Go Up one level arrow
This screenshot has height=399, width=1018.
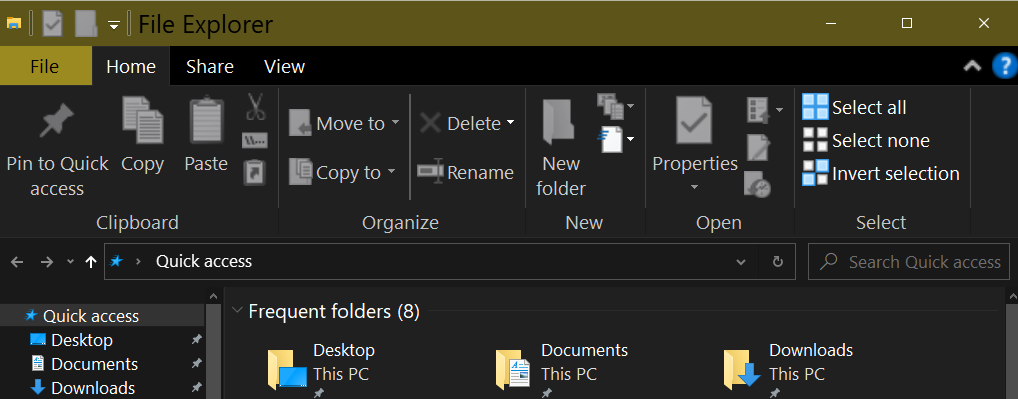91,262
